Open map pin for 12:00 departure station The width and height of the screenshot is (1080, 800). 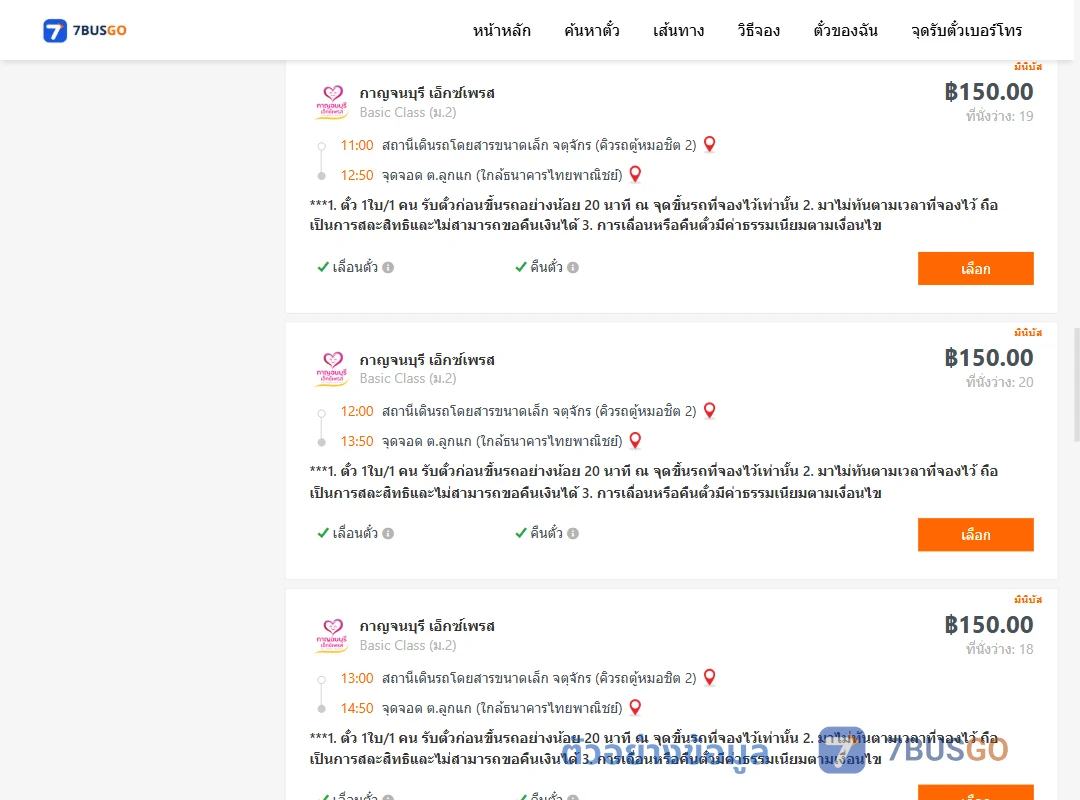click(x=709, y=411)
